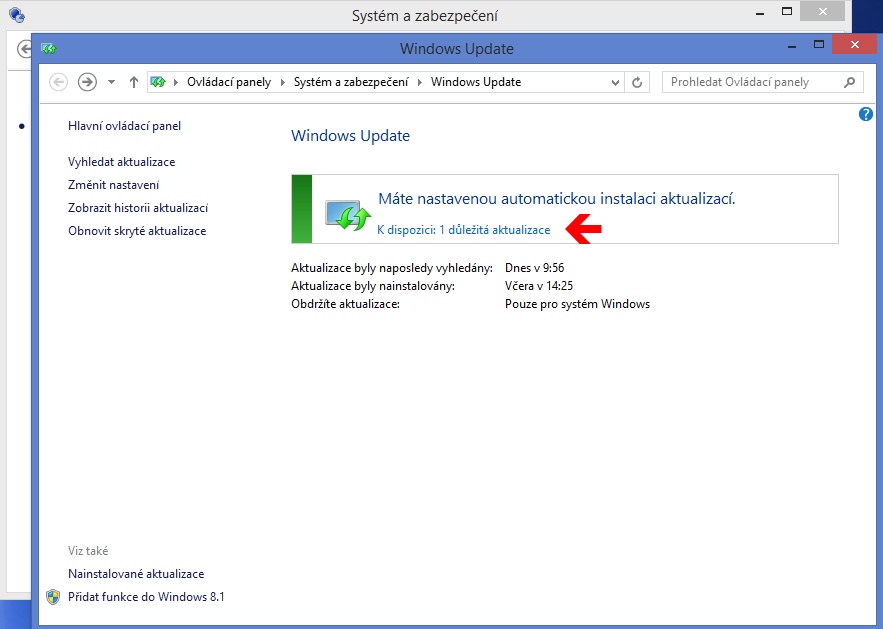
Task: Open Zobrazit historii aktualizací link
Action: 137,208
